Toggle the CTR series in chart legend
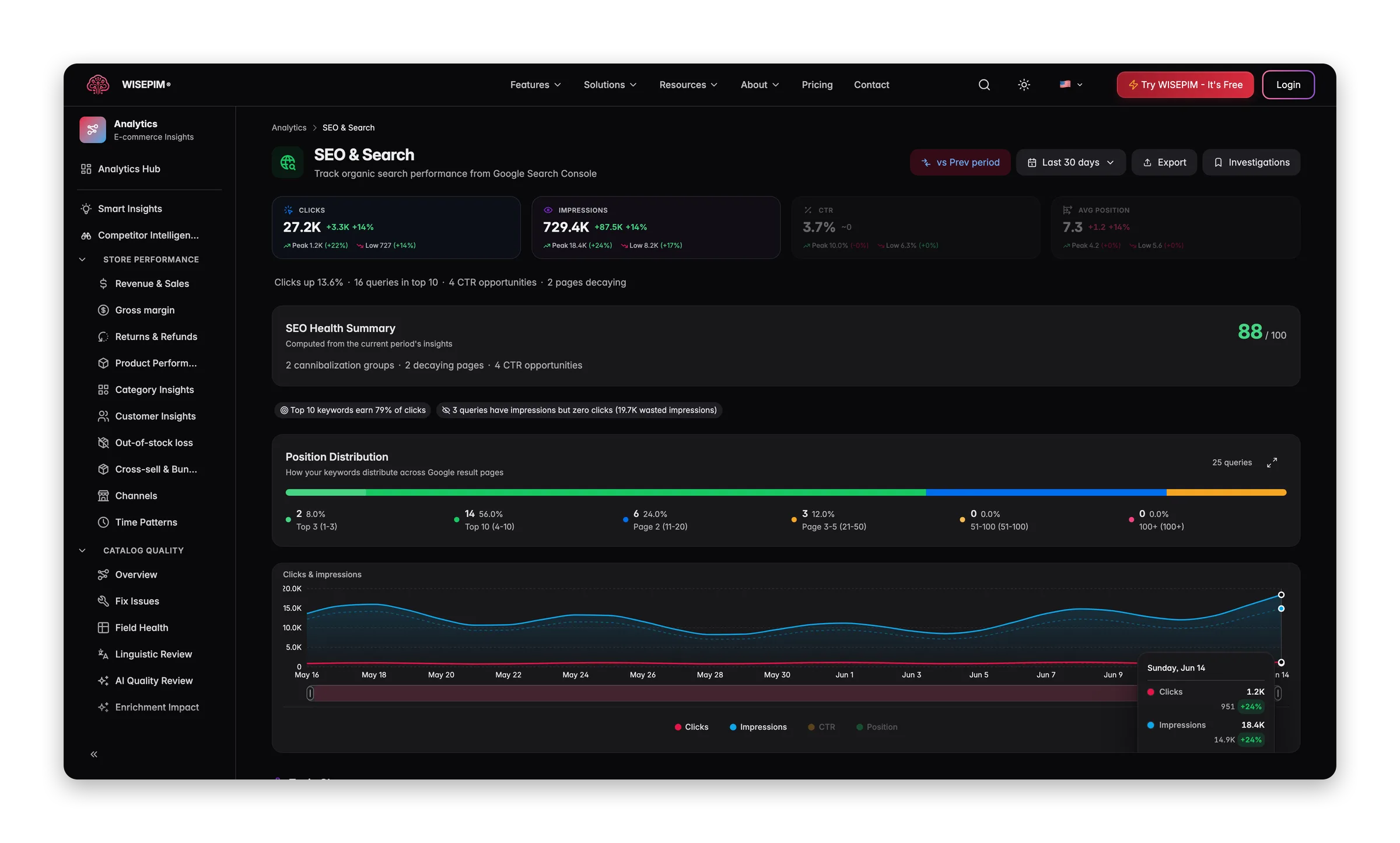Screen dimensions: 1400x843 tap(821, 727)
